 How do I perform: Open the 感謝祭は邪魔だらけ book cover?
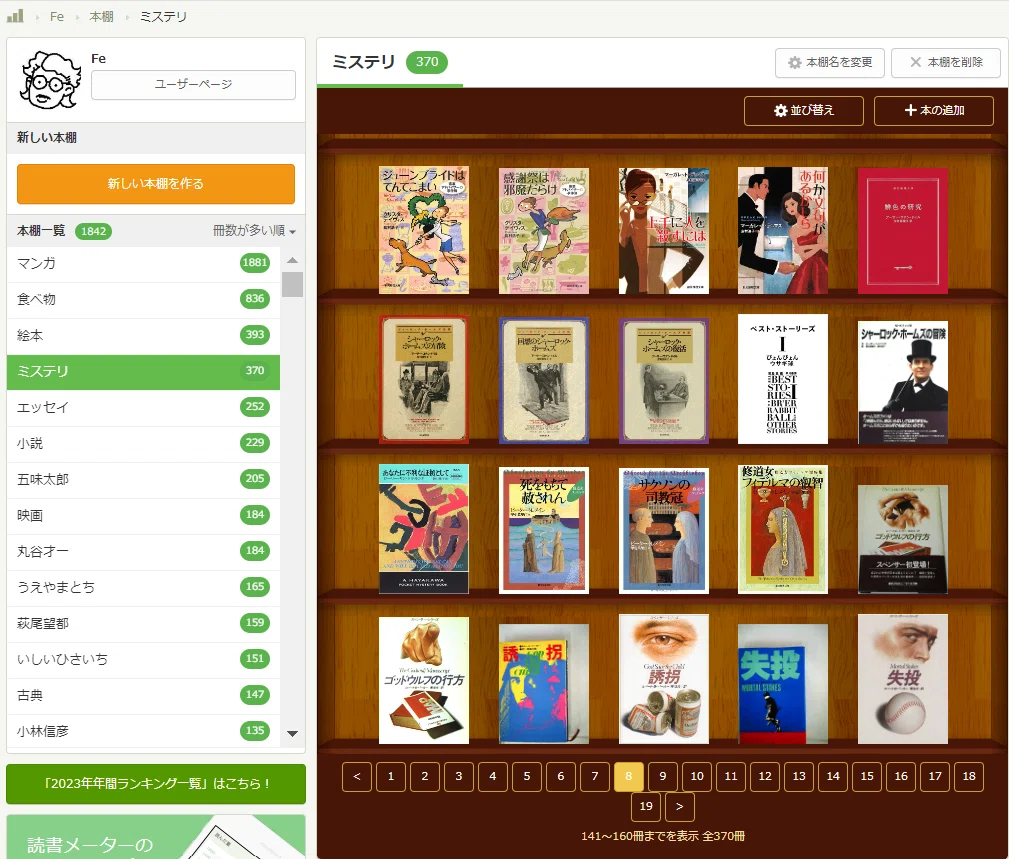(544, 231)
